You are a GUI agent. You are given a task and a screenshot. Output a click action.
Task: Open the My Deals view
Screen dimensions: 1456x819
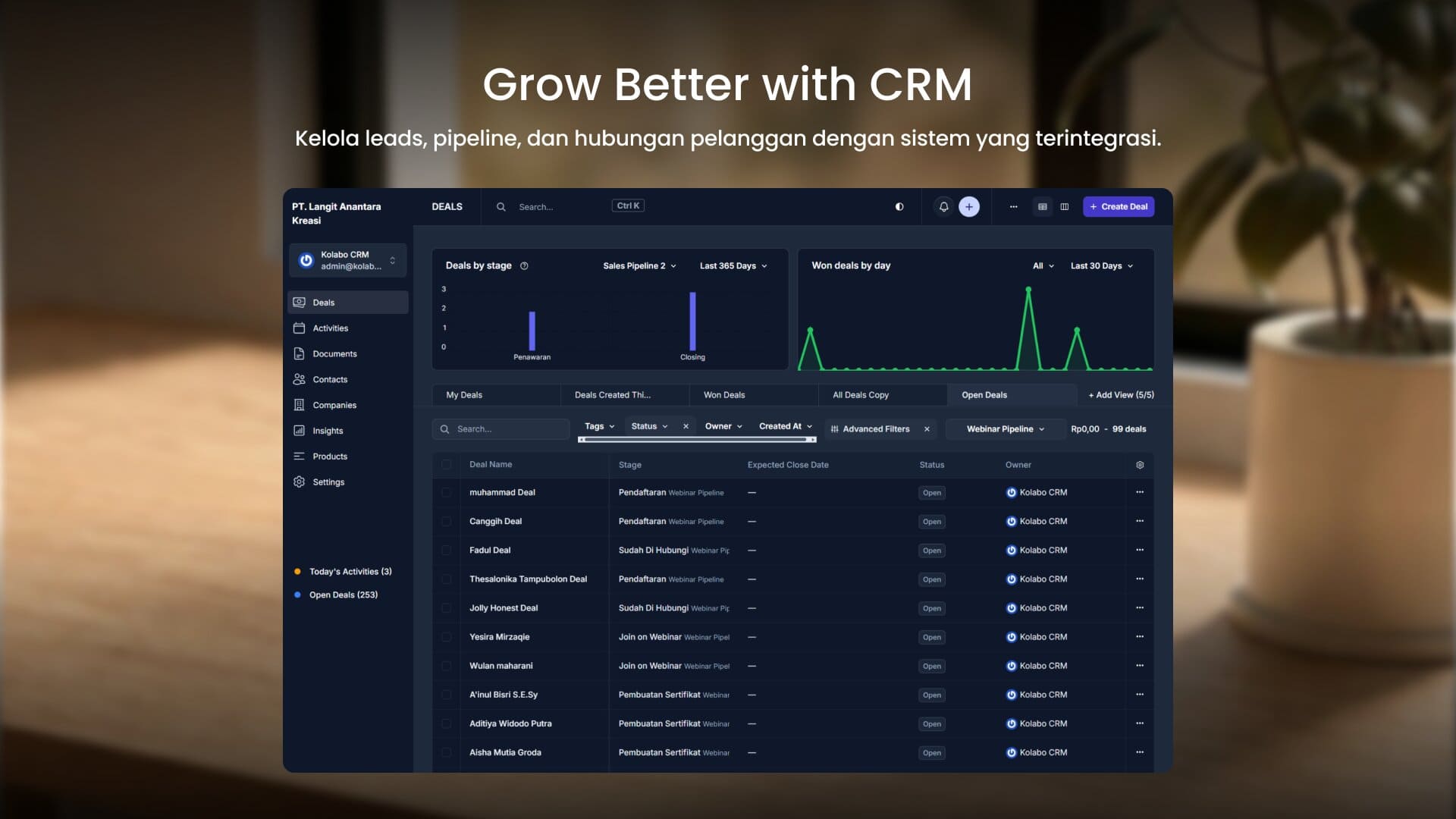click(464, 394)
